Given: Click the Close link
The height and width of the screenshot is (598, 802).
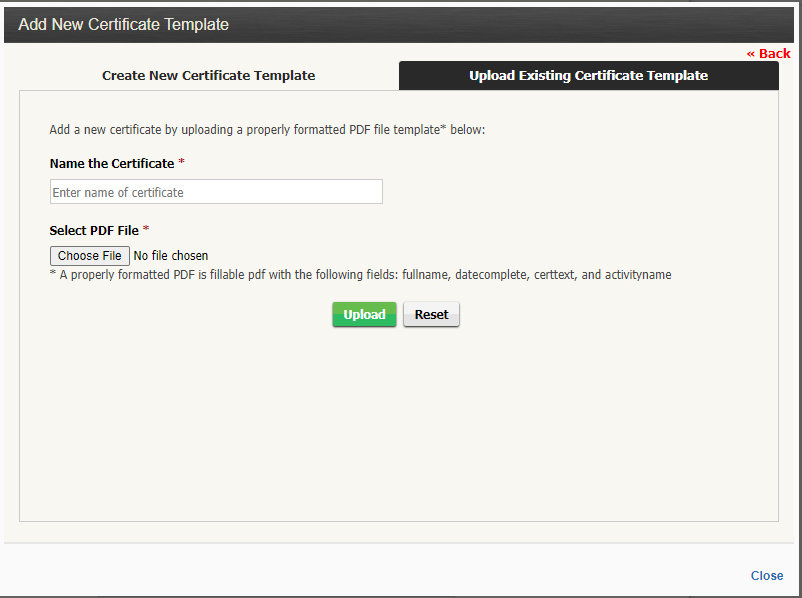Looking at the screenshot, I should point(766,575).
